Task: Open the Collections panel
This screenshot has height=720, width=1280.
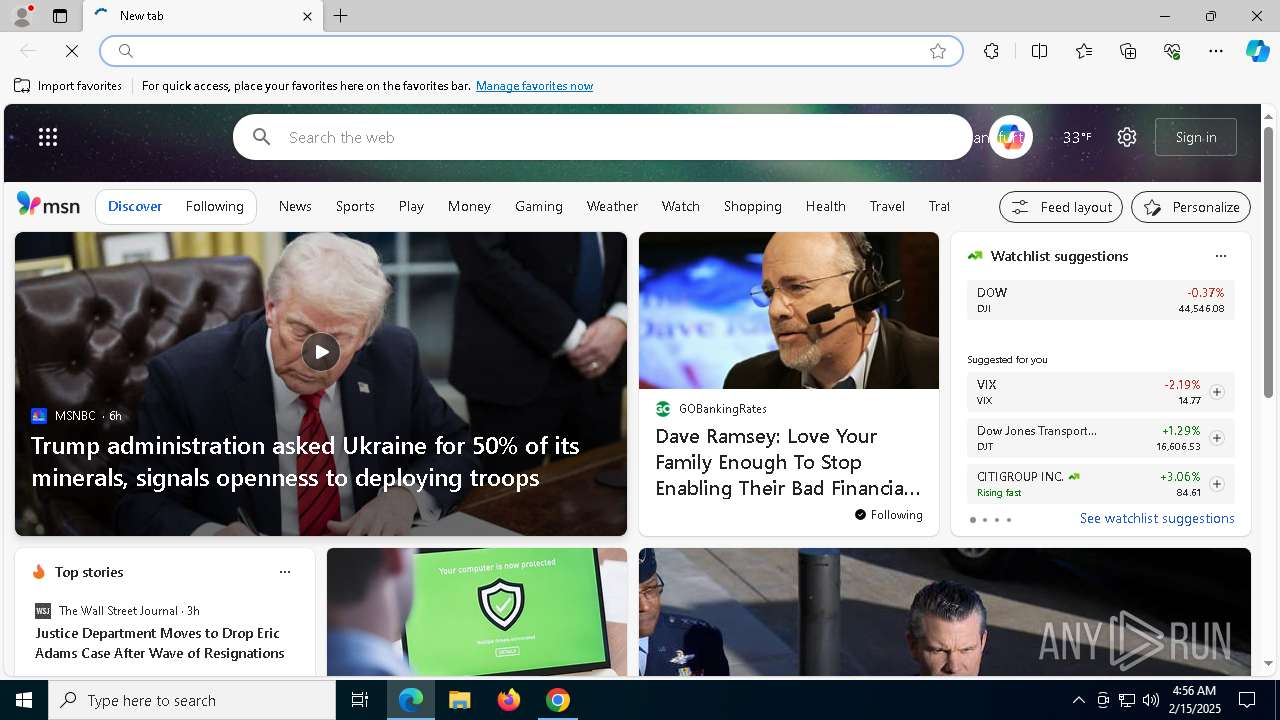Action: tap(1128, 51)
